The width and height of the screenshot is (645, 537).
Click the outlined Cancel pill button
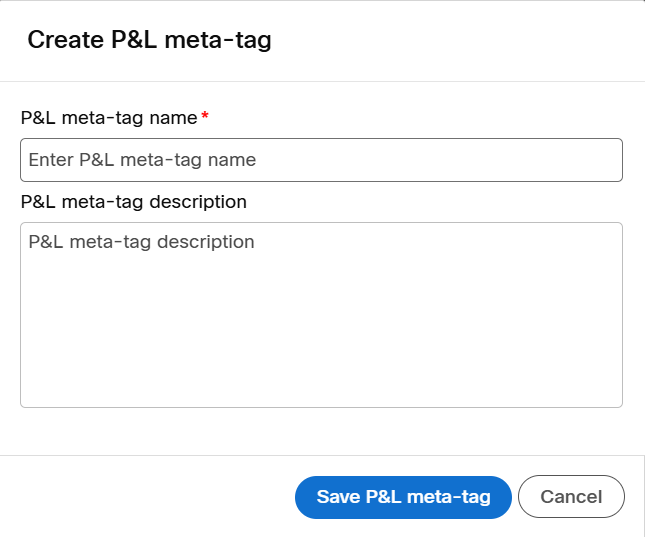(x=571, y=497)
